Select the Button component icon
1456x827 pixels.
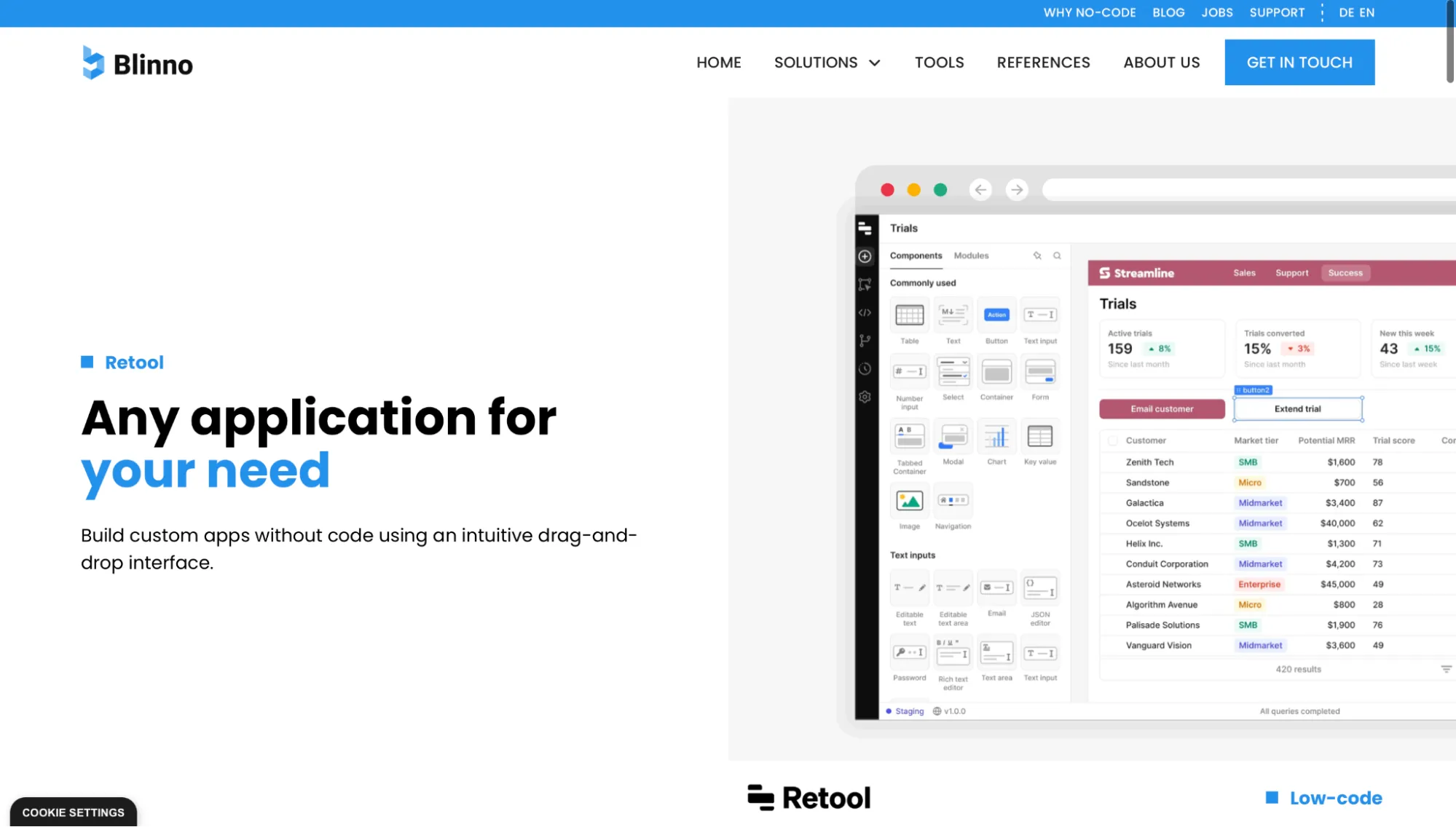point(996,315)
